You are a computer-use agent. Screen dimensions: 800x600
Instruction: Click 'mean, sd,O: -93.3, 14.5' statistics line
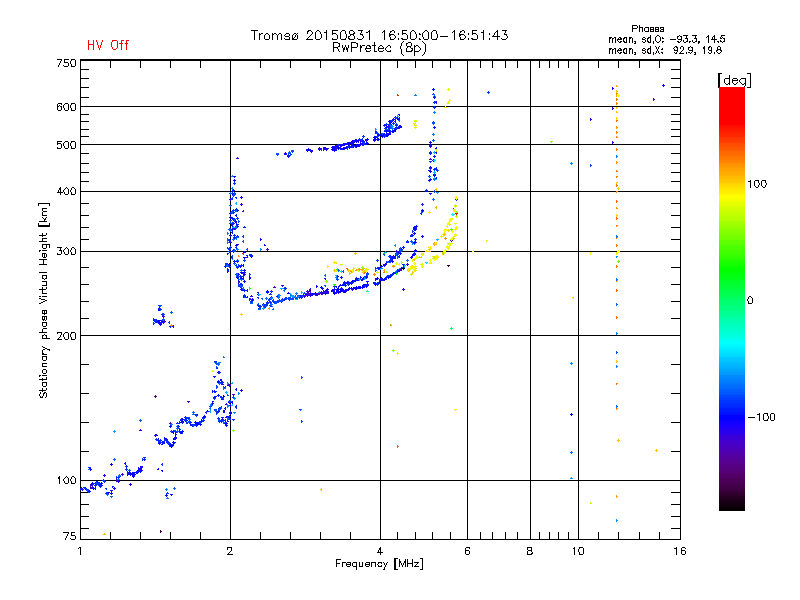coord(666,39)
